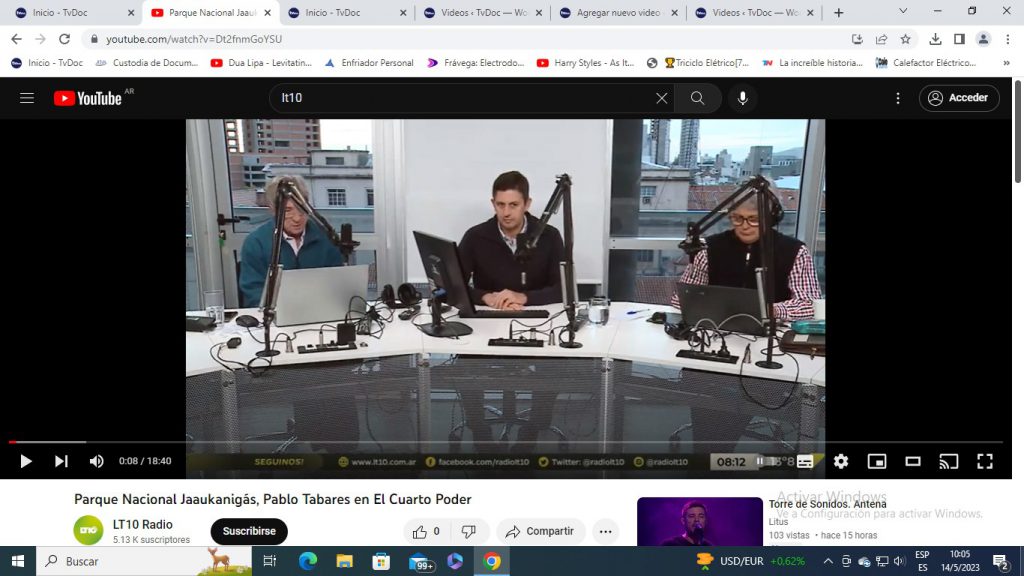Enable miniplayer mode
The width and height of the screenshot is (1024, 576).
[x=877, y=461]
